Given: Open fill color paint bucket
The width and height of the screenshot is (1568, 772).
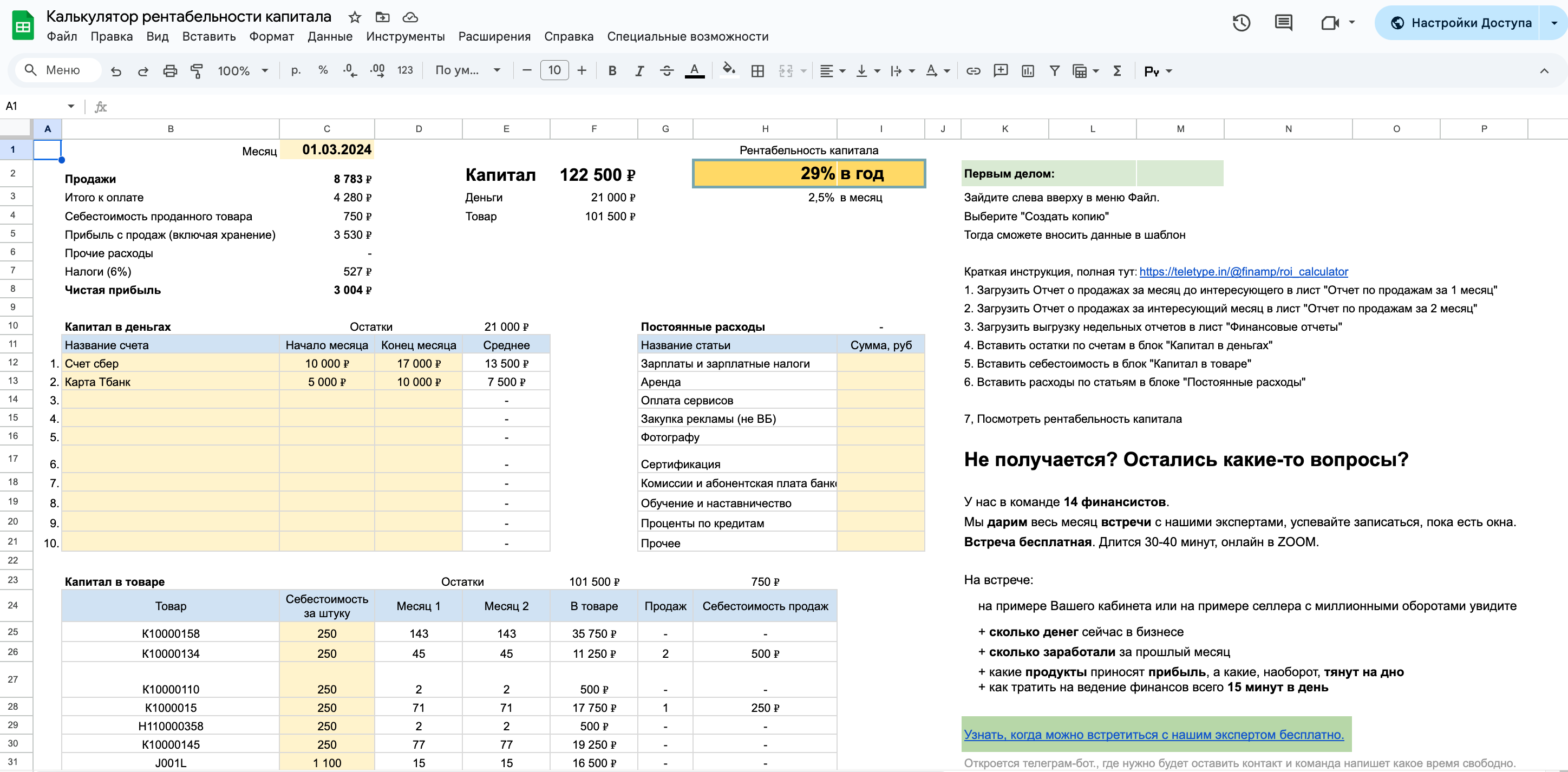Looking at the screenshot, I should (729, 70).
